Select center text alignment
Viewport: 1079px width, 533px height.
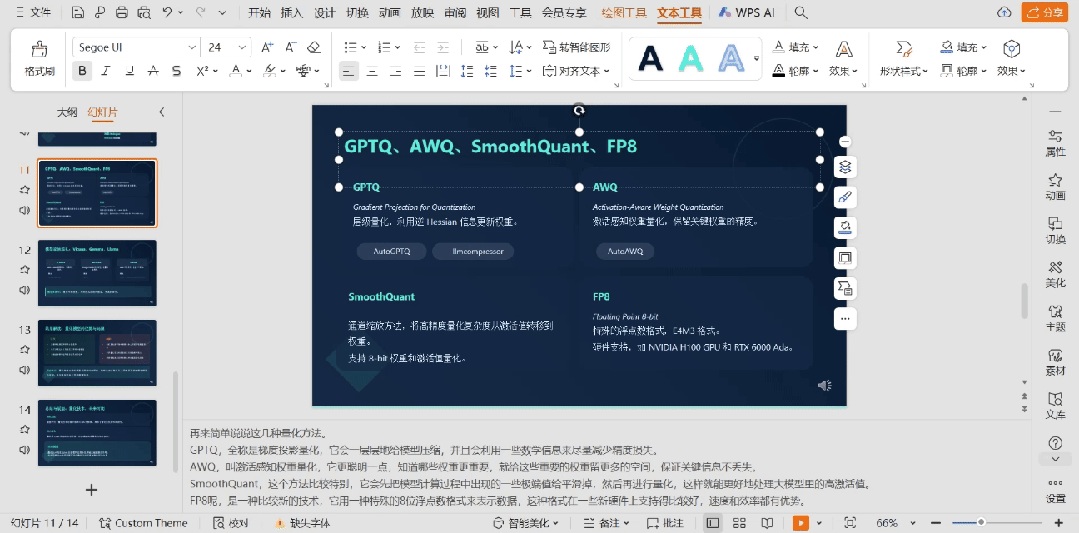[372, 71]
